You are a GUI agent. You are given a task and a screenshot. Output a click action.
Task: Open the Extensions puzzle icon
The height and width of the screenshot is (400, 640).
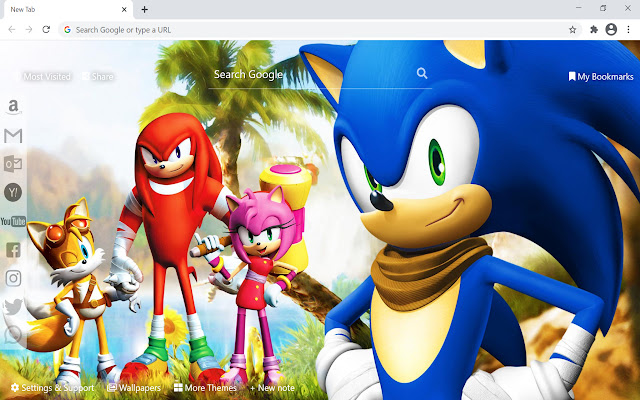click(x=594, y=29)
